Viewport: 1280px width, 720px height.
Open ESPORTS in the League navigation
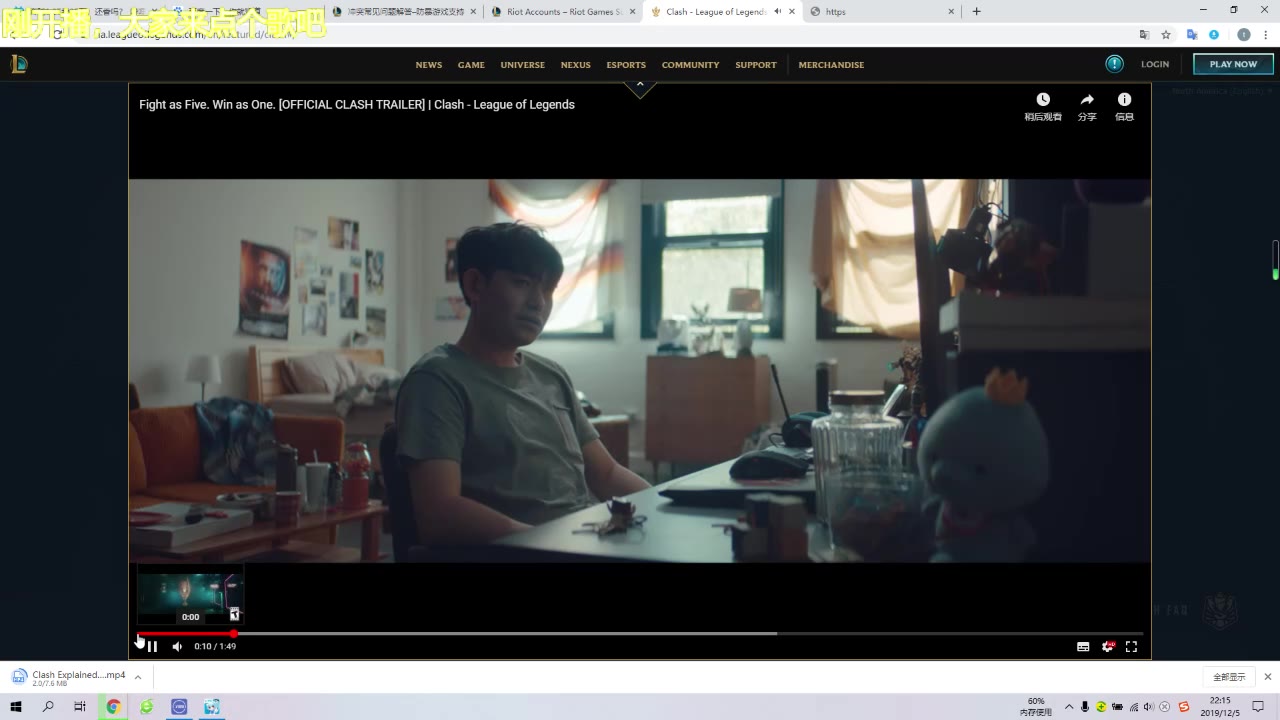click(626, 65)
